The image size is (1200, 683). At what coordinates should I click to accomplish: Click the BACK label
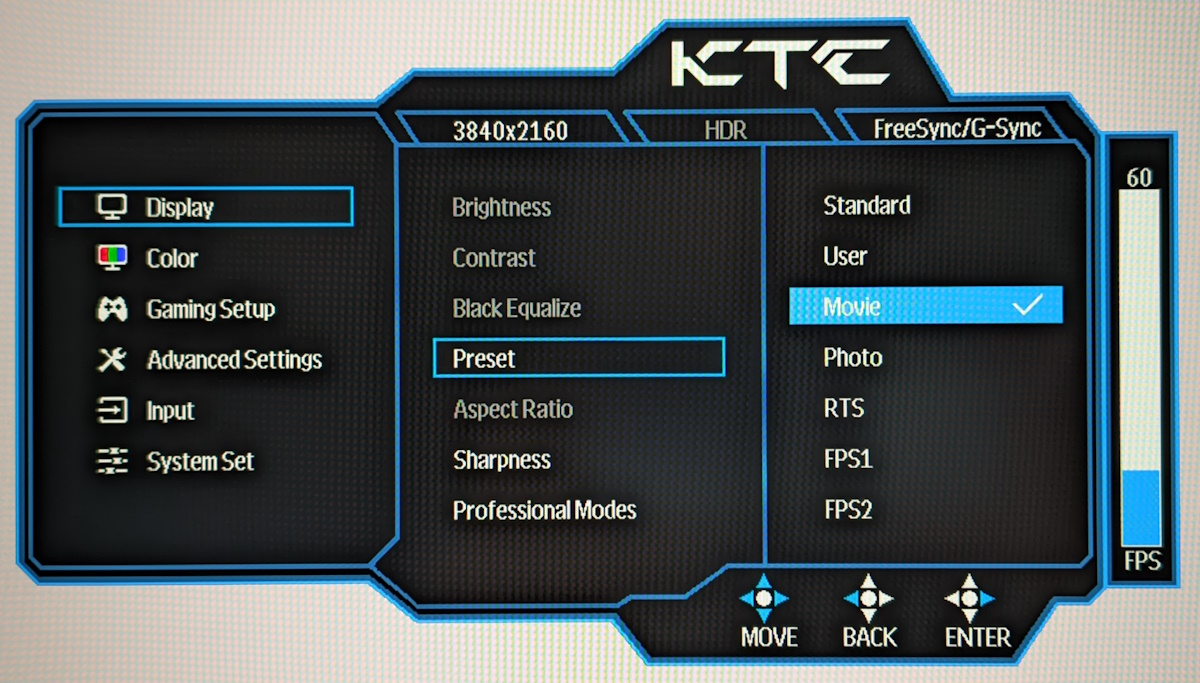point(869,637)
